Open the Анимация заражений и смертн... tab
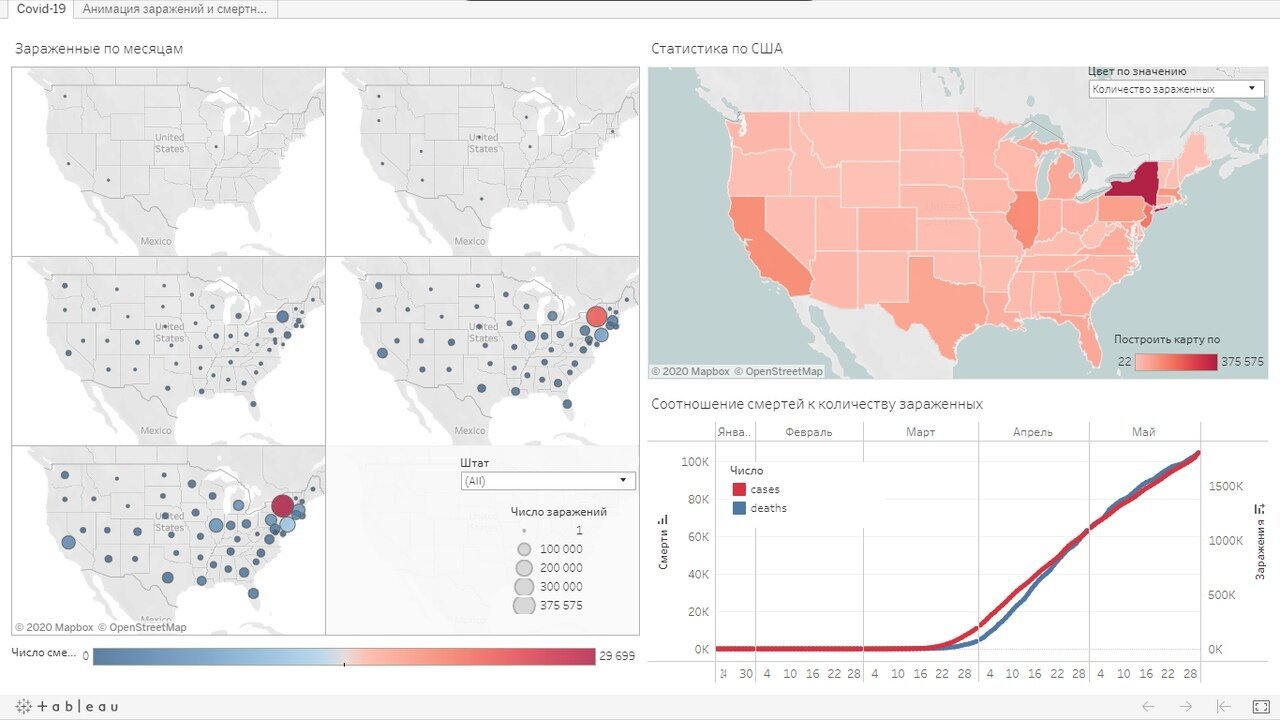Image resolution: width=1280 pixels, height=720 pixels. click(x=175, y=9)
